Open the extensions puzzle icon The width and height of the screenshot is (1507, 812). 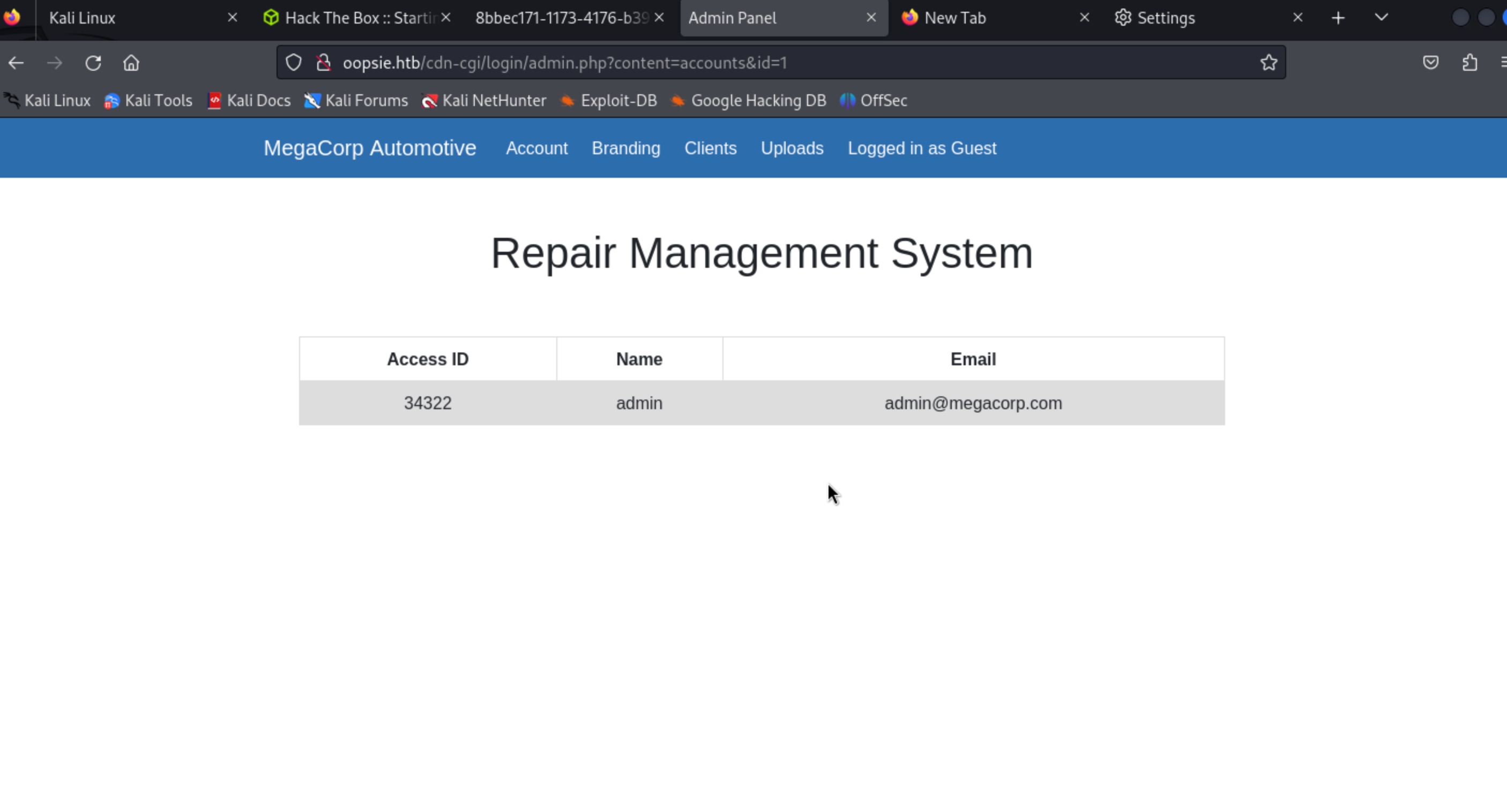pos(1469,63)
